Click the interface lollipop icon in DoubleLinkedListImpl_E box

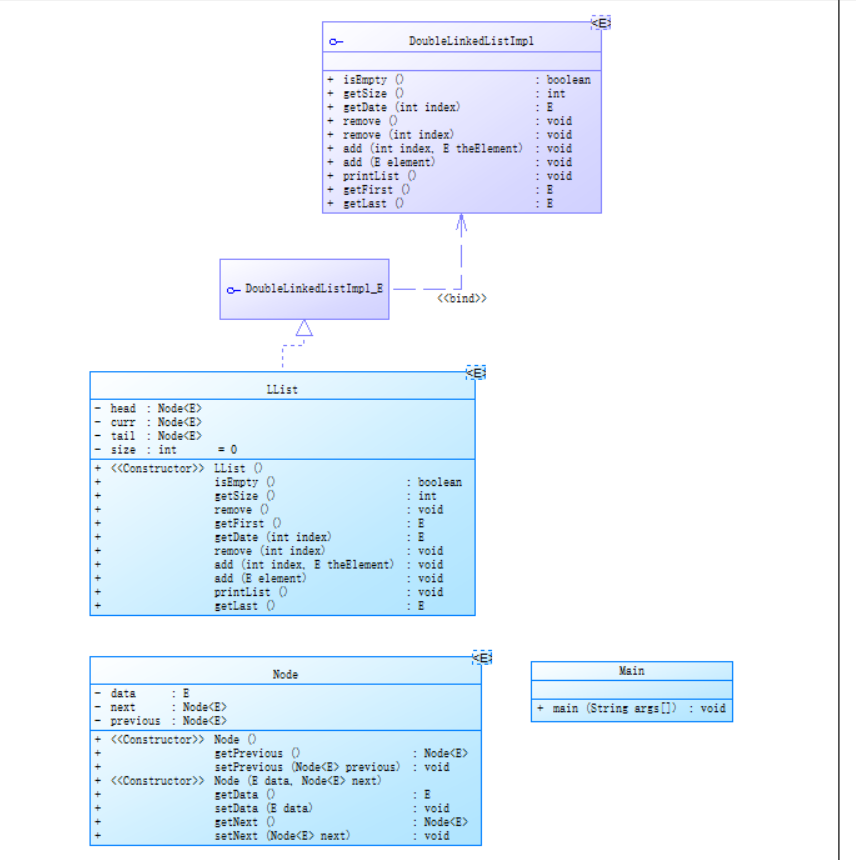pyautogui.click(x=233, y=290)
